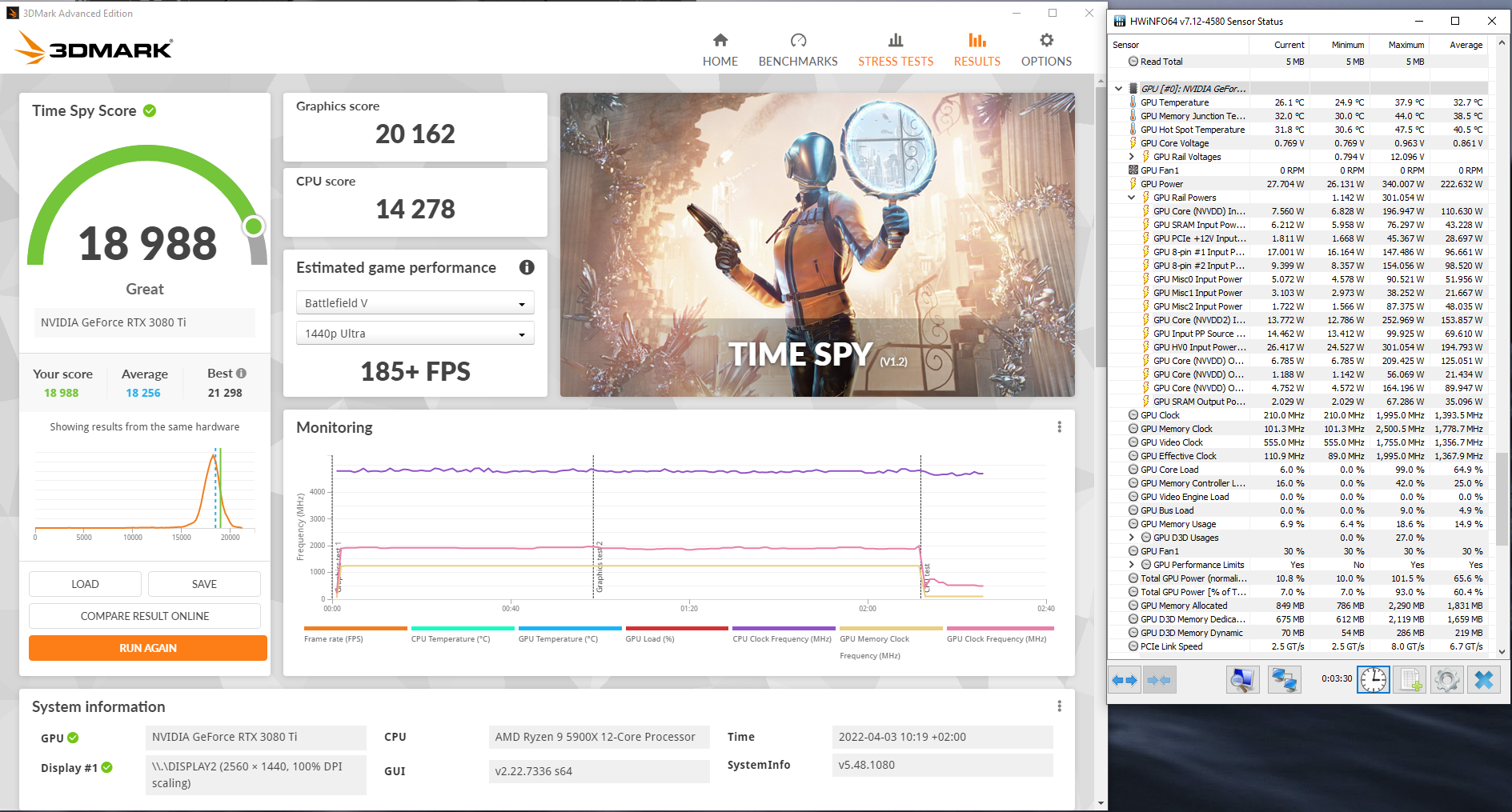
Task: Collapse GPU Rail Powers in HWiNFO
Action: (1131, 198)
